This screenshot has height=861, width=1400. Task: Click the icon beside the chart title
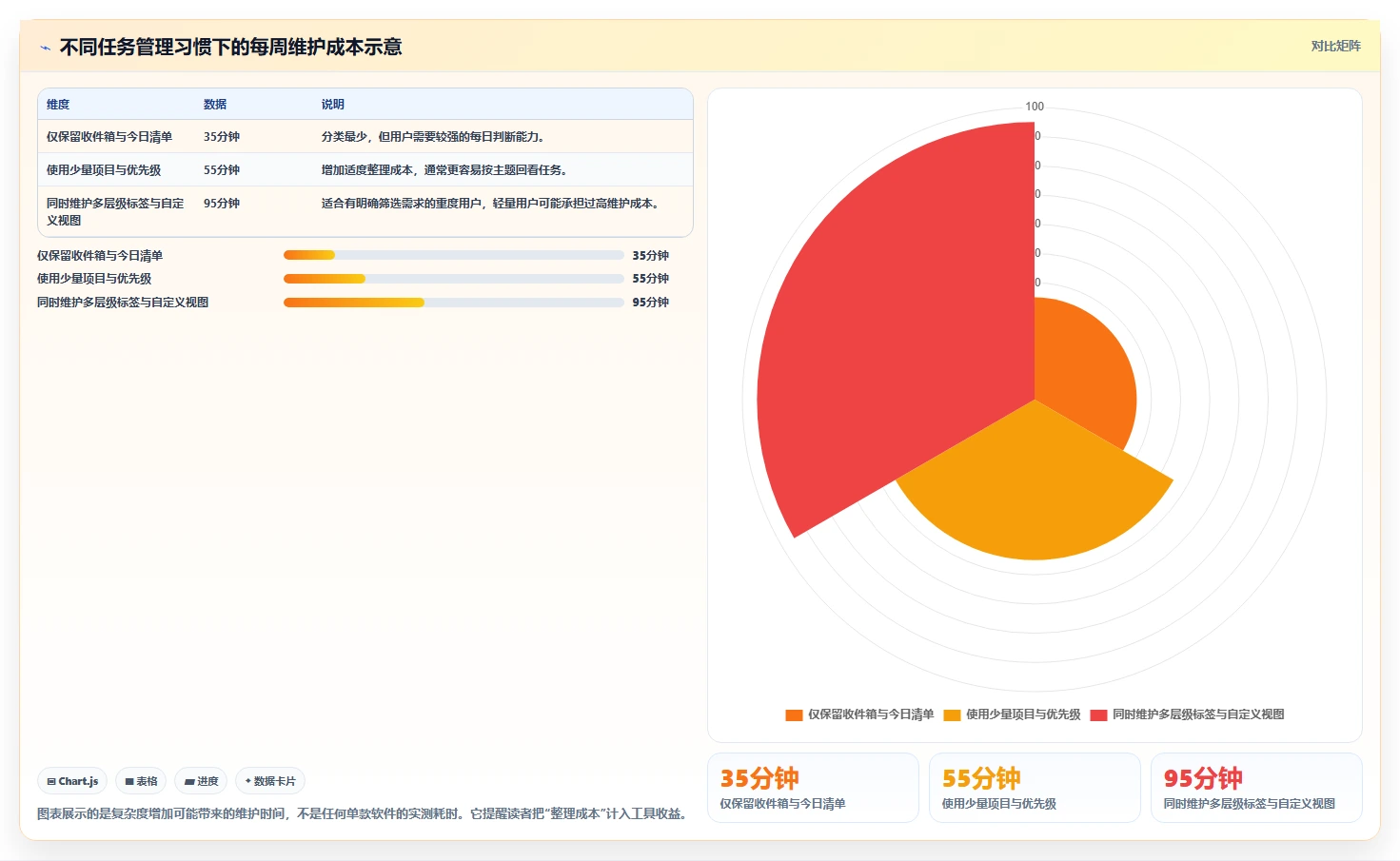45,47
